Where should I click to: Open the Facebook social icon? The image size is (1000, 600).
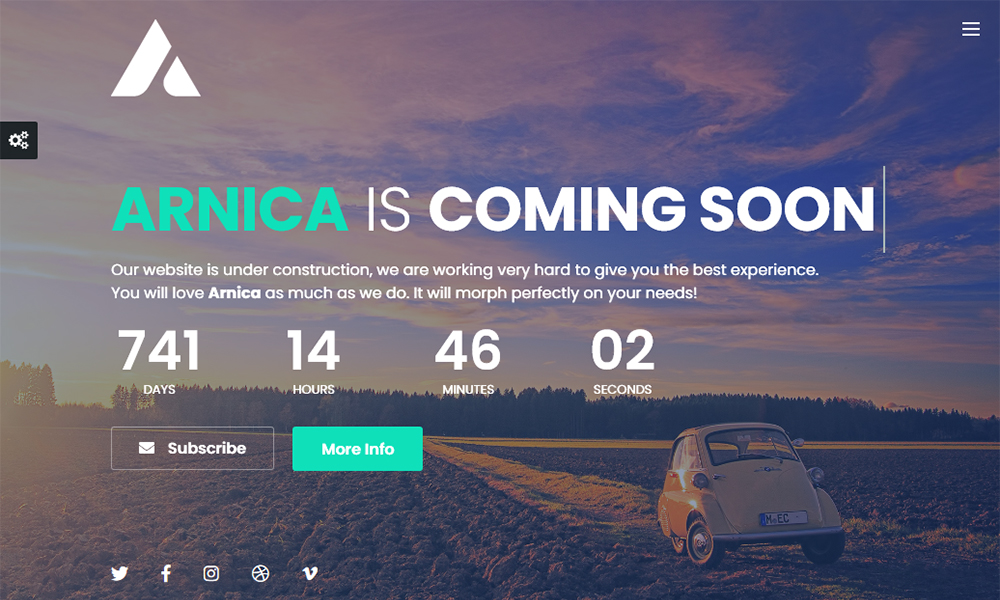[x=166, y=573]
